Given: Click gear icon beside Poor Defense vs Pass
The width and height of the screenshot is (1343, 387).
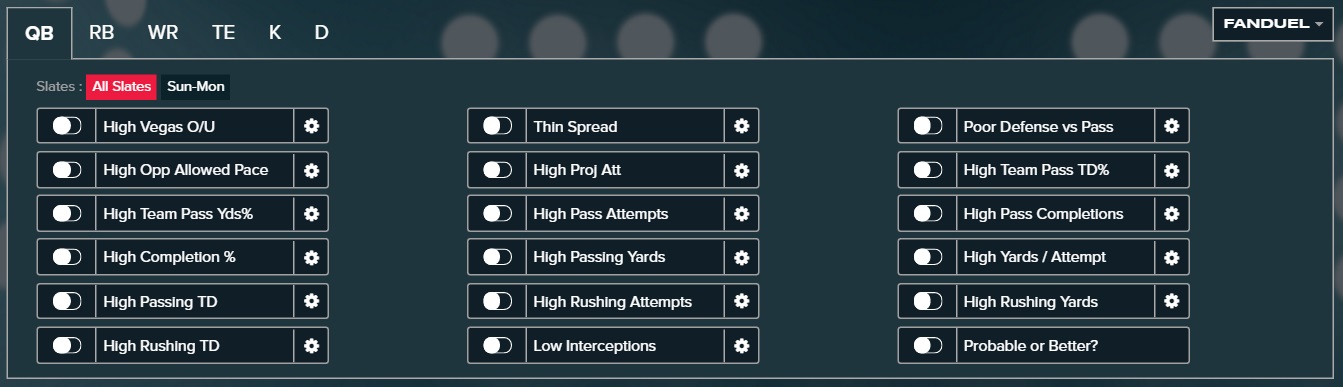Looking at the screenshot, I should (1171, 126).
